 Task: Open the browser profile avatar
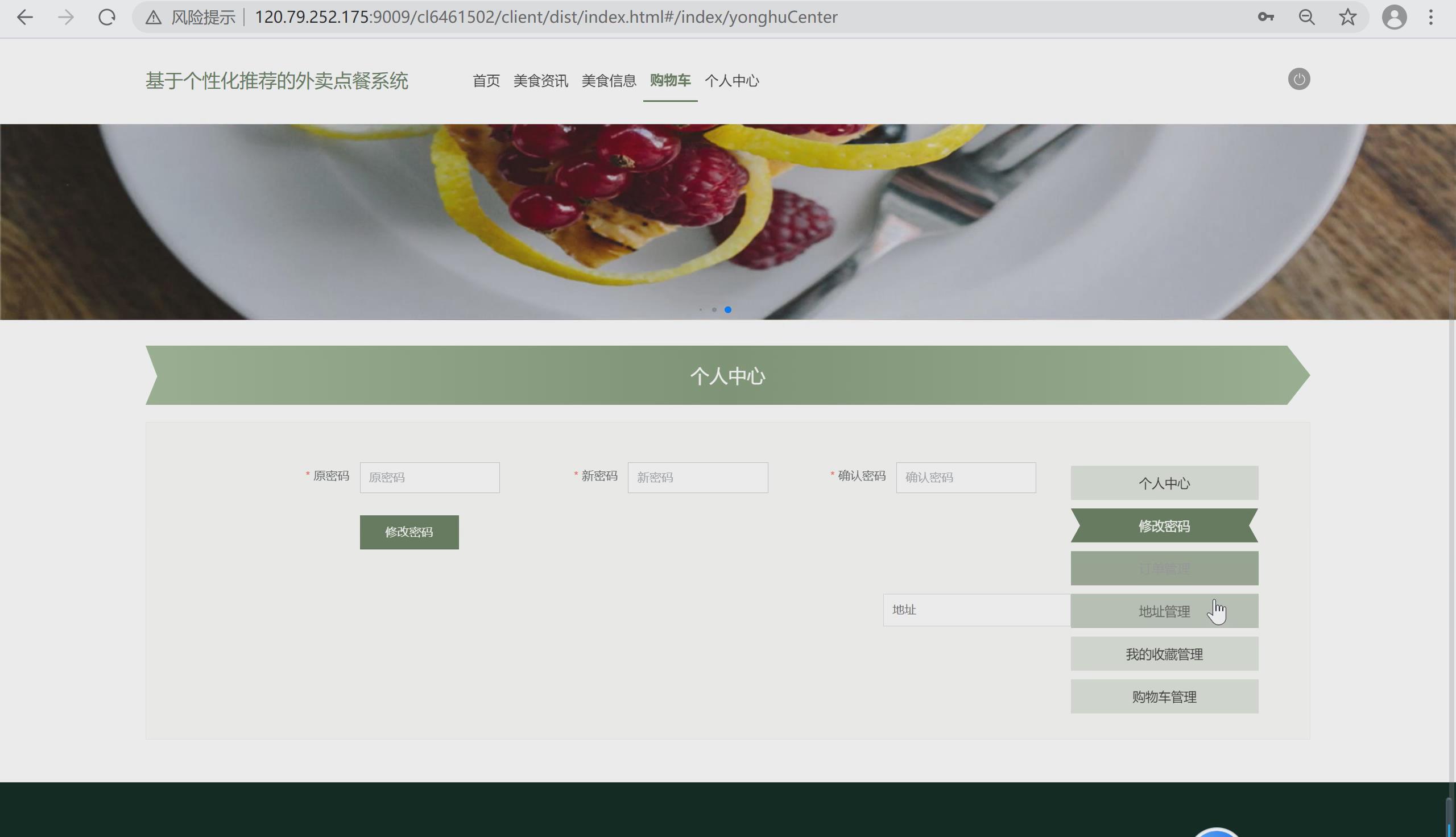point(1395,17)
